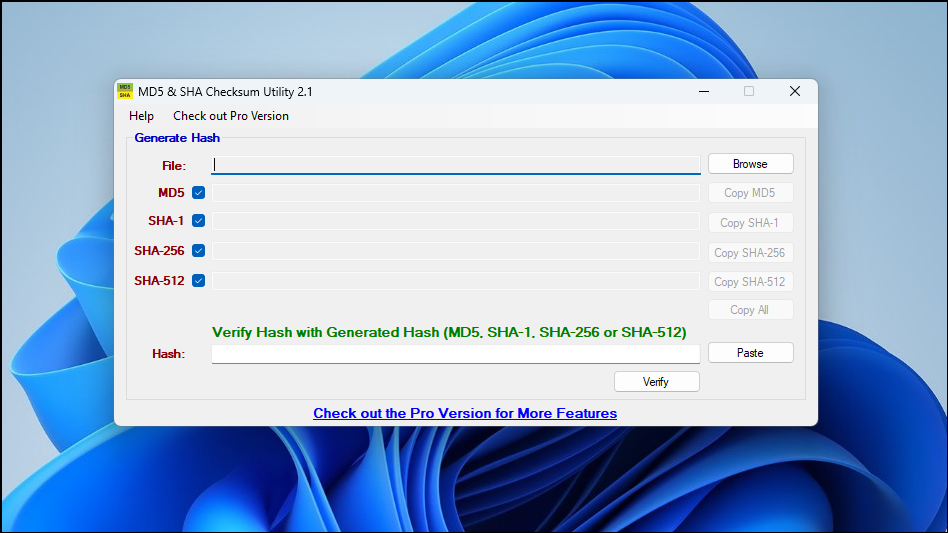Open the Pro Version for More Features link
Image resolution: width=948 pixels, height=533 pixels.
coord(465,413)
